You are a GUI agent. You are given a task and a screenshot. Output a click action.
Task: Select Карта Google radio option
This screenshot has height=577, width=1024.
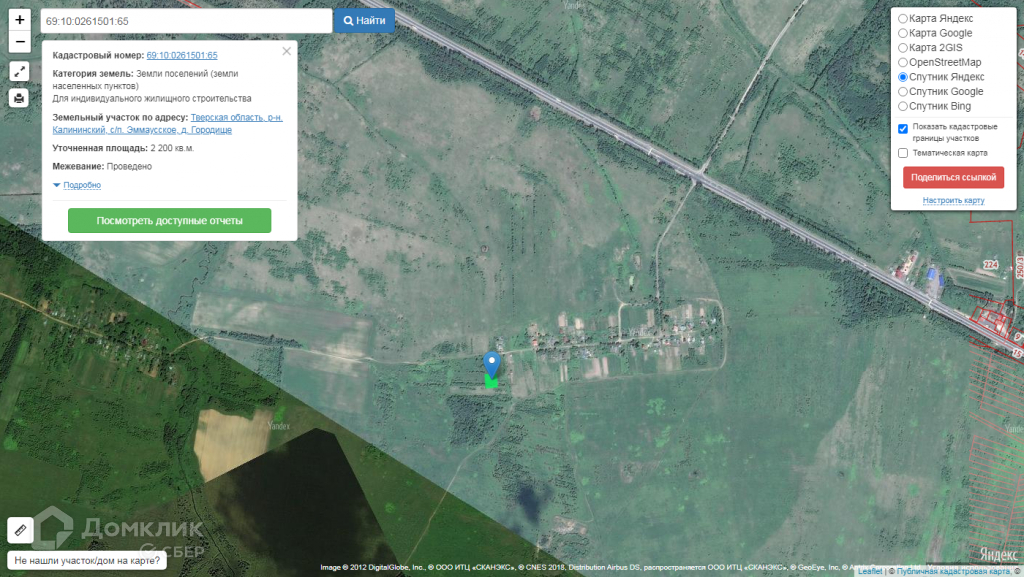point(903,33)
